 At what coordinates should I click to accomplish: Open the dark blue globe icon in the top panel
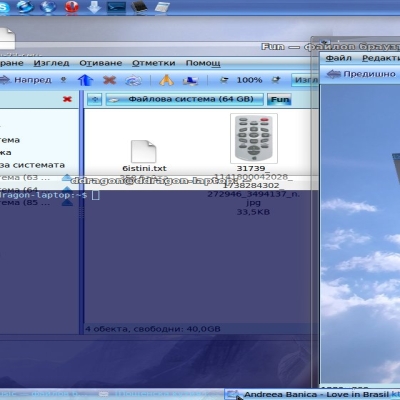coord(48,7)
